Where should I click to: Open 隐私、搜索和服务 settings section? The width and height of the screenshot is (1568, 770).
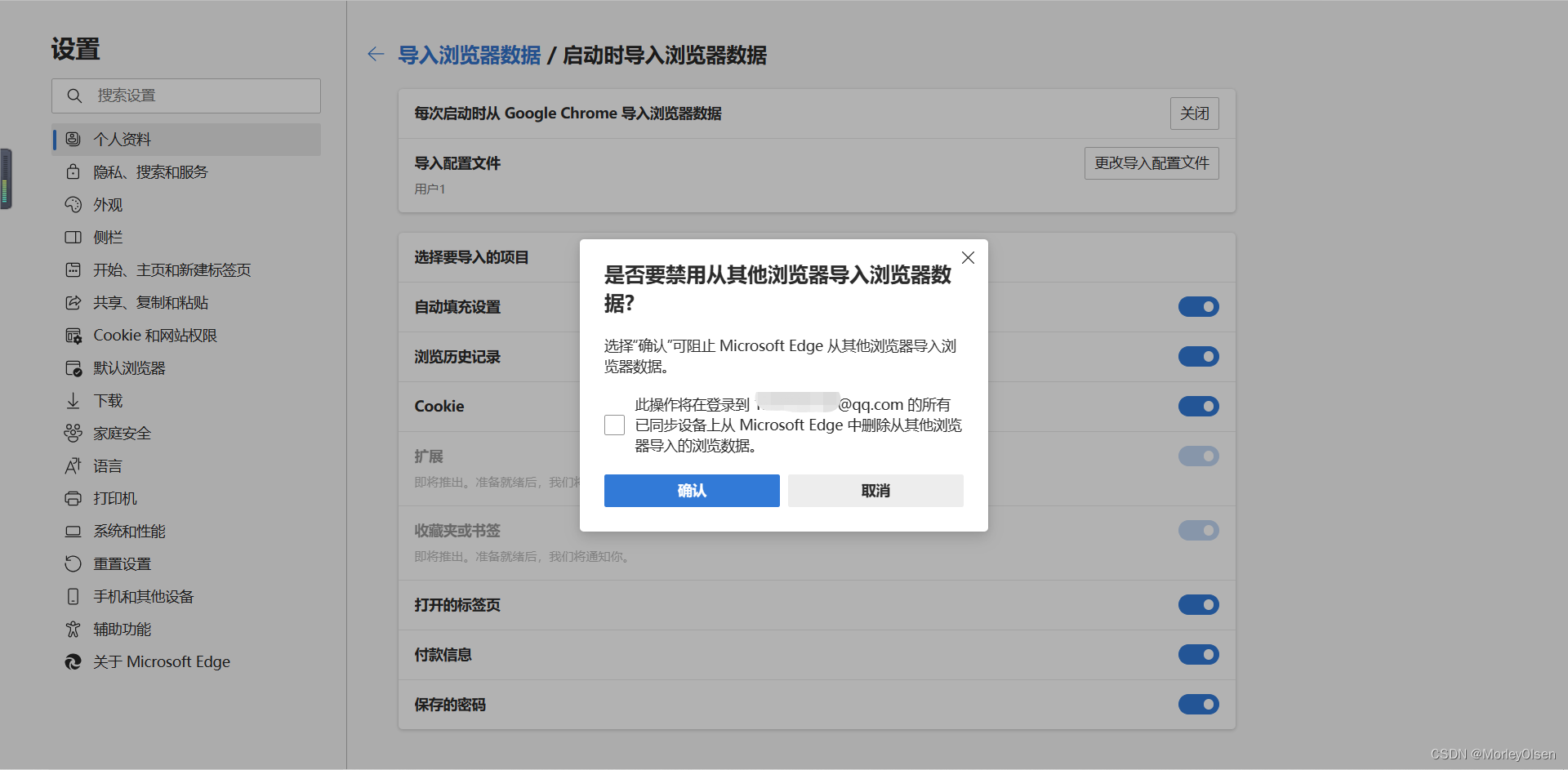pyautogui.click(x=186, y=172)
